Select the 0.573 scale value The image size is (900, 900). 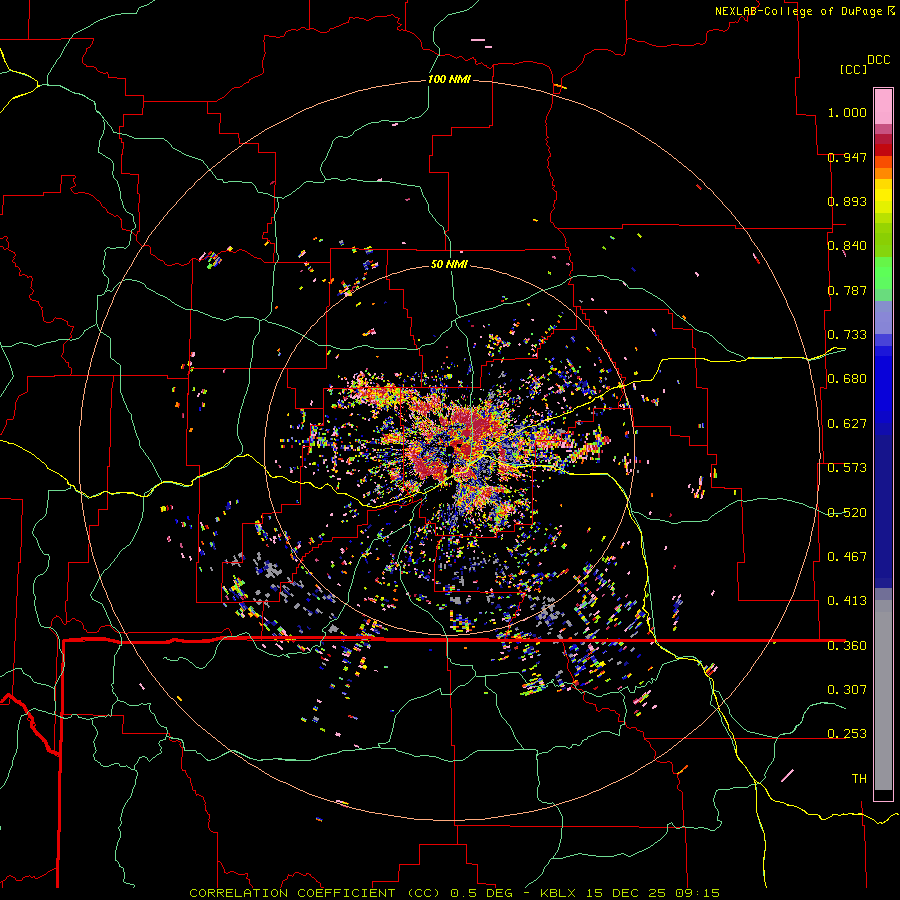click(x=847, y=468)
